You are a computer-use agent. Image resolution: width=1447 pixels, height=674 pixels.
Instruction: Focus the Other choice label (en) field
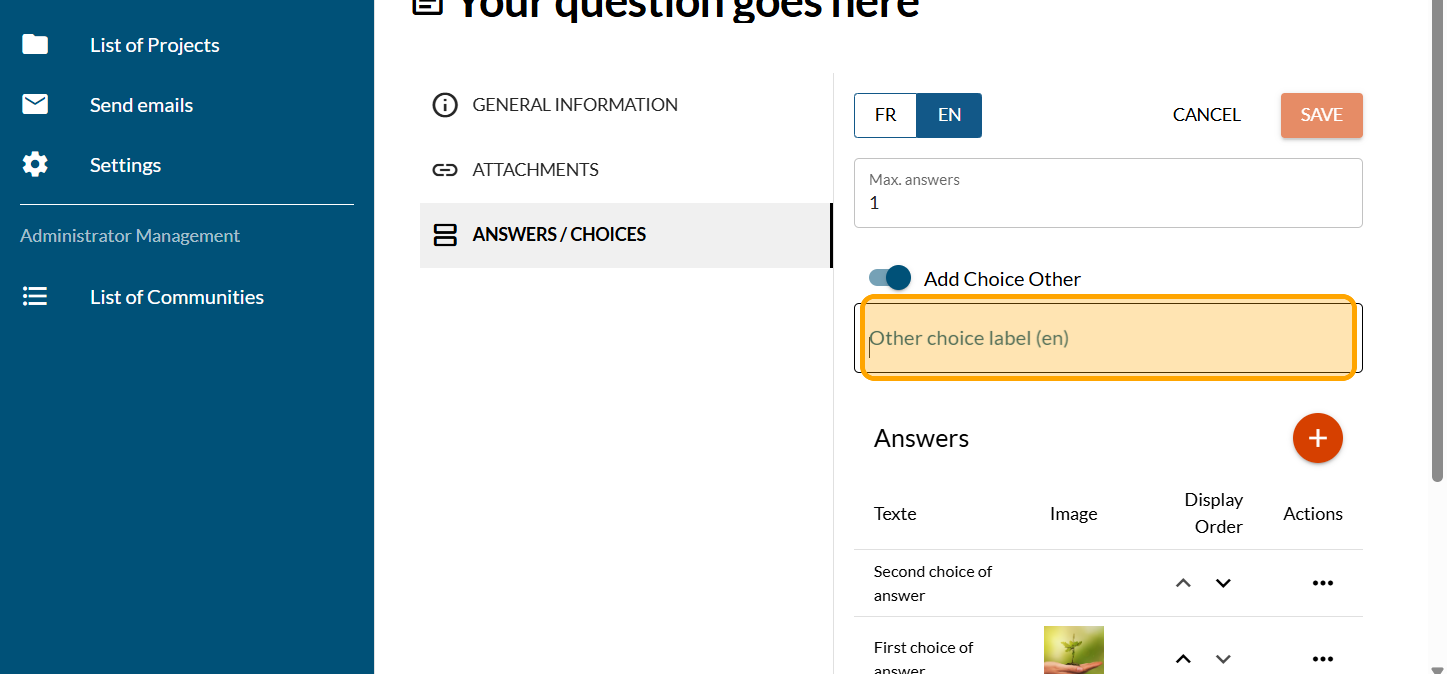click(1107, 338)
